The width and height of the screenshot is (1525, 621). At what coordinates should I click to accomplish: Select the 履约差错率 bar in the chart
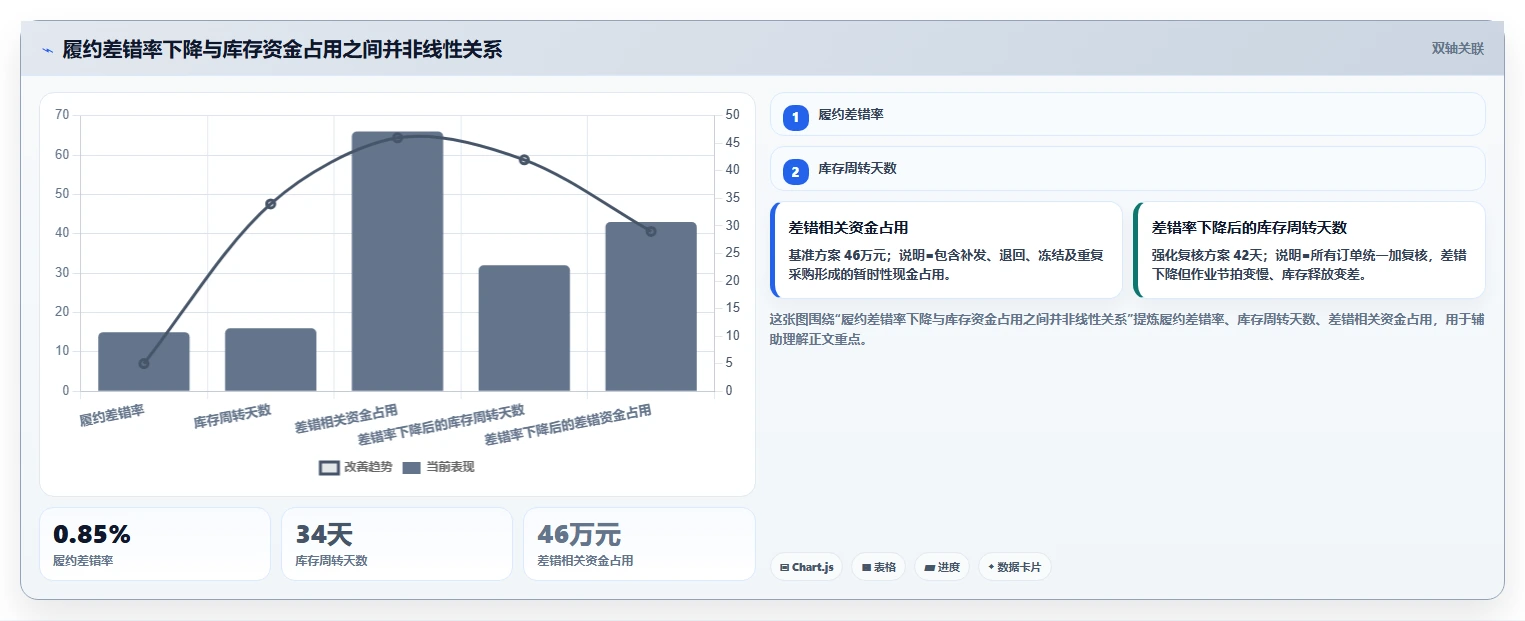click(x=144, y=362)
